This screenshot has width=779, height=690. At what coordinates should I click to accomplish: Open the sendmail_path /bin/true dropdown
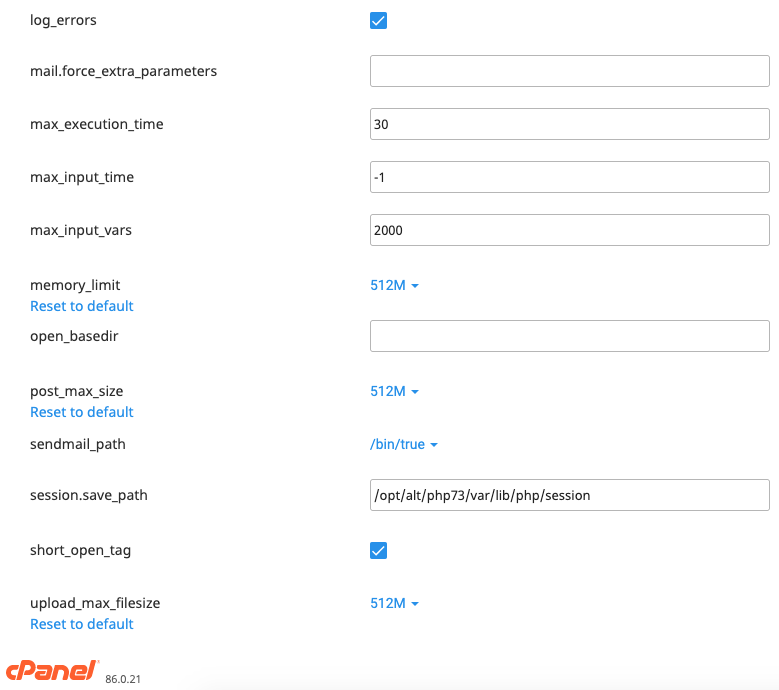[x=404, y=444]
